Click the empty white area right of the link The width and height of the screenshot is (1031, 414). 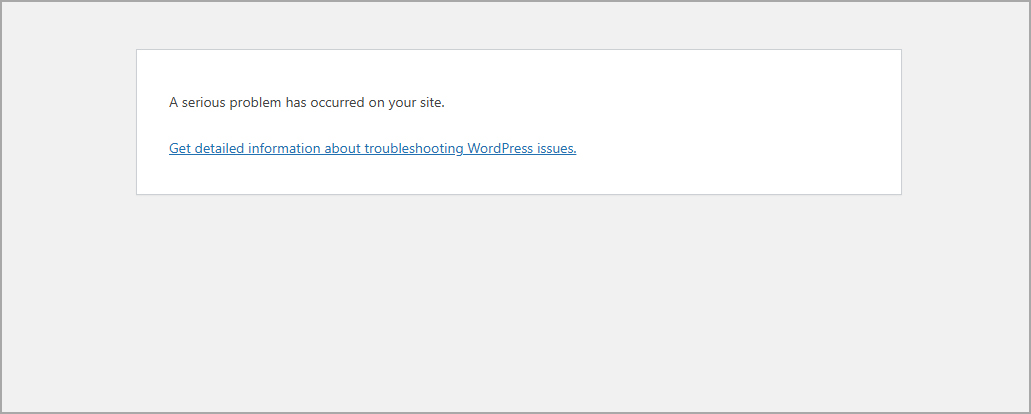pyautogui.click(x=736, y=149)
